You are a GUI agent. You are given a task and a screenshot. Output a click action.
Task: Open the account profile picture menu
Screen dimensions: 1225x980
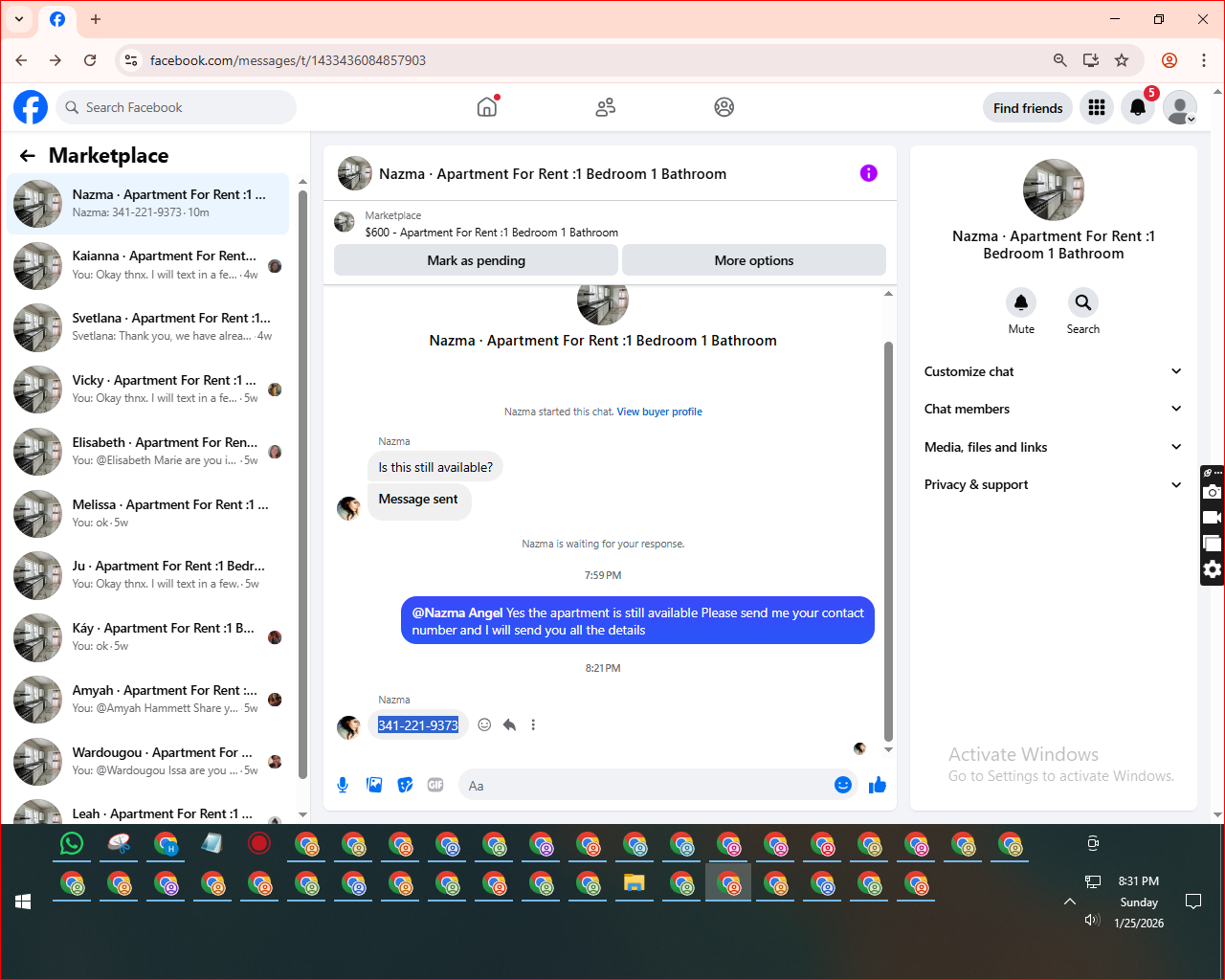1180,107
